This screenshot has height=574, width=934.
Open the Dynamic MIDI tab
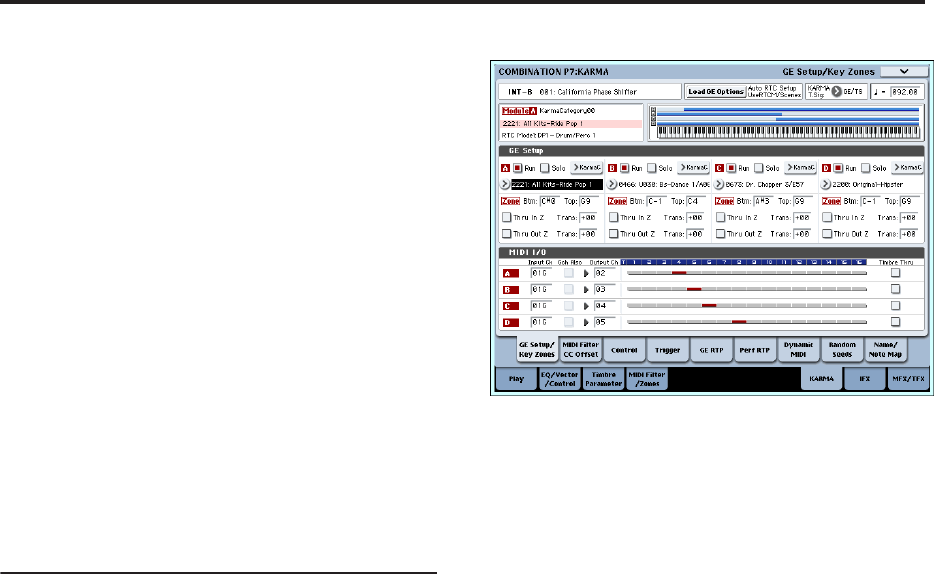(798, 350)
